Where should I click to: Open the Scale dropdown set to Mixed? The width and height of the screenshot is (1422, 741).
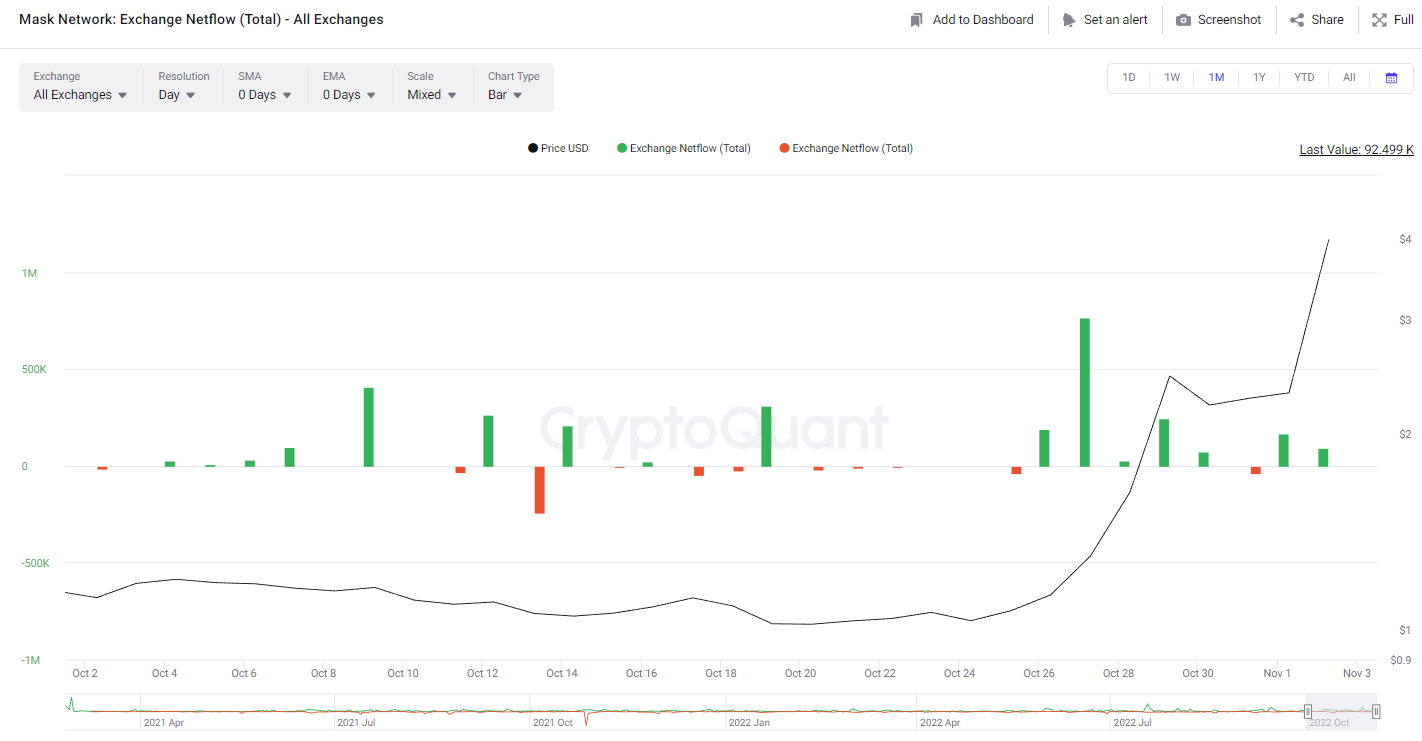click(431, 95)
